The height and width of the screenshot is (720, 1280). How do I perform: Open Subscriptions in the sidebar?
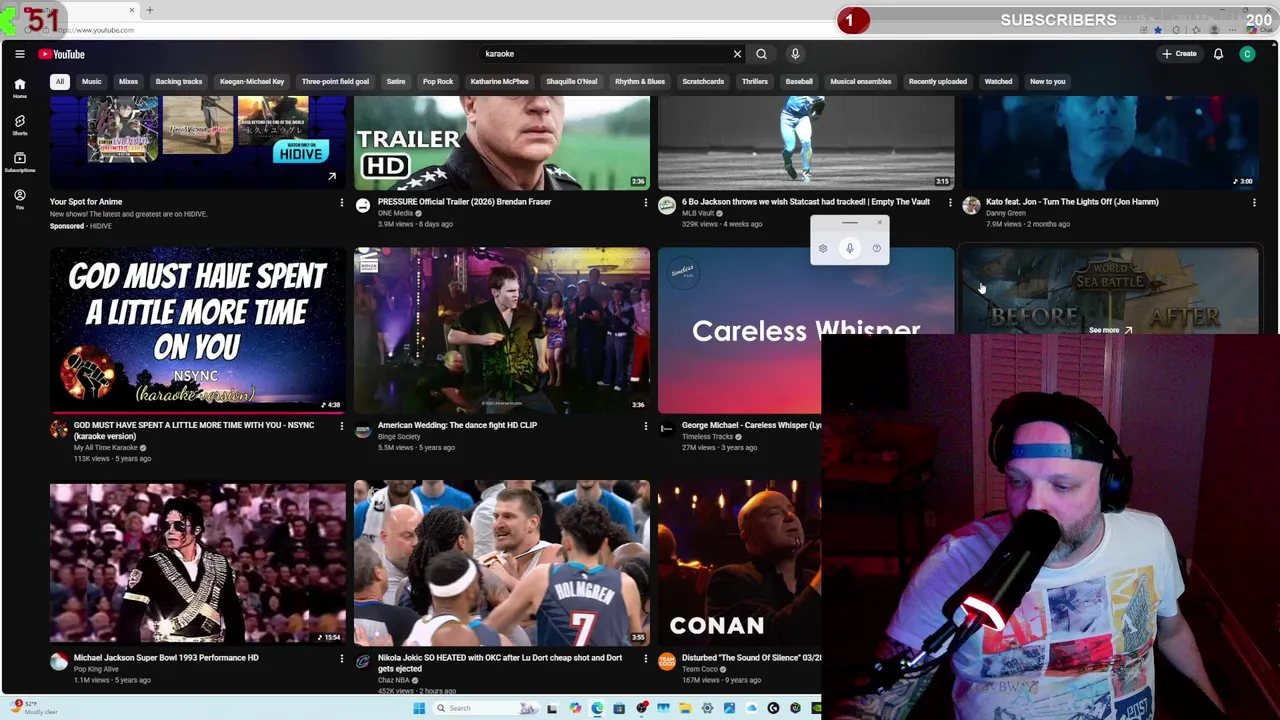[x=19, y=162]
